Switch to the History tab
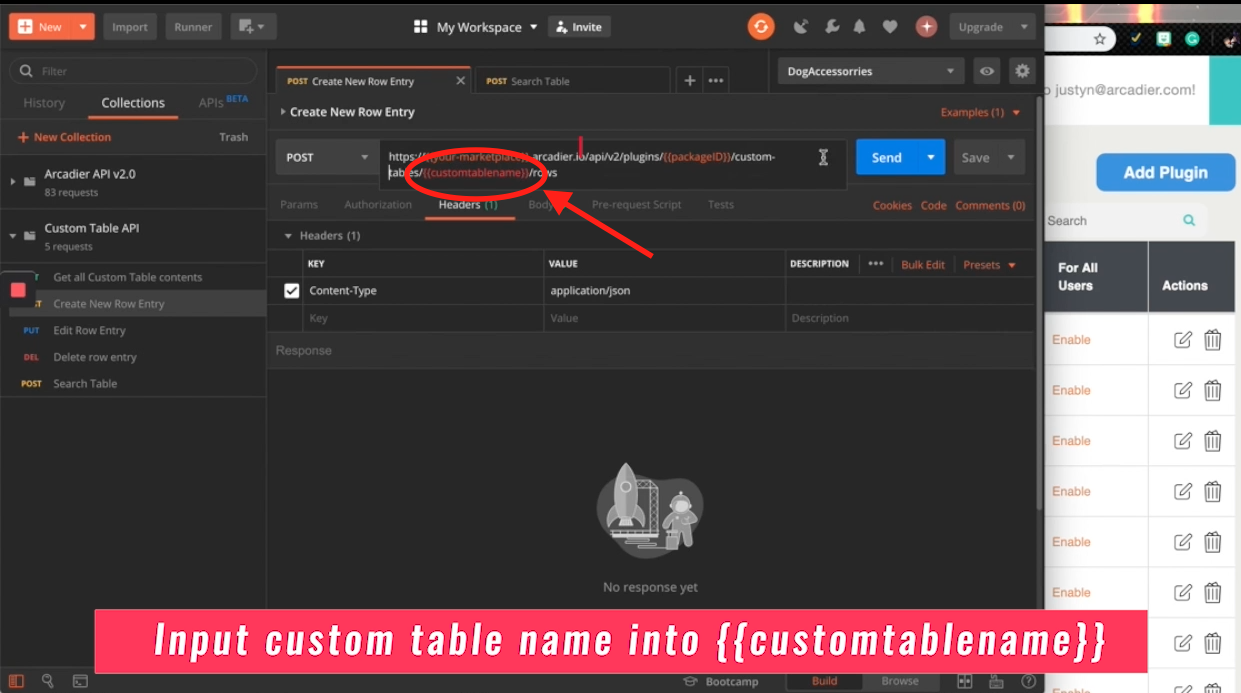 coord(44,103)
